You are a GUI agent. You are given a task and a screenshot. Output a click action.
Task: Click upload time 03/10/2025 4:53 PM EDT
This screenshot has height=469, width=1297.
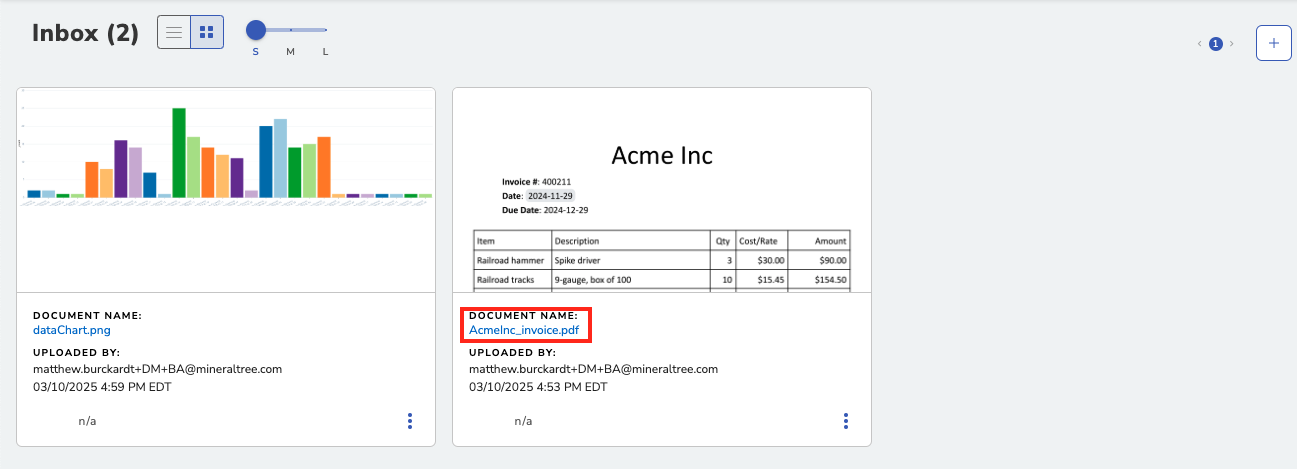[x=538, y=386]
